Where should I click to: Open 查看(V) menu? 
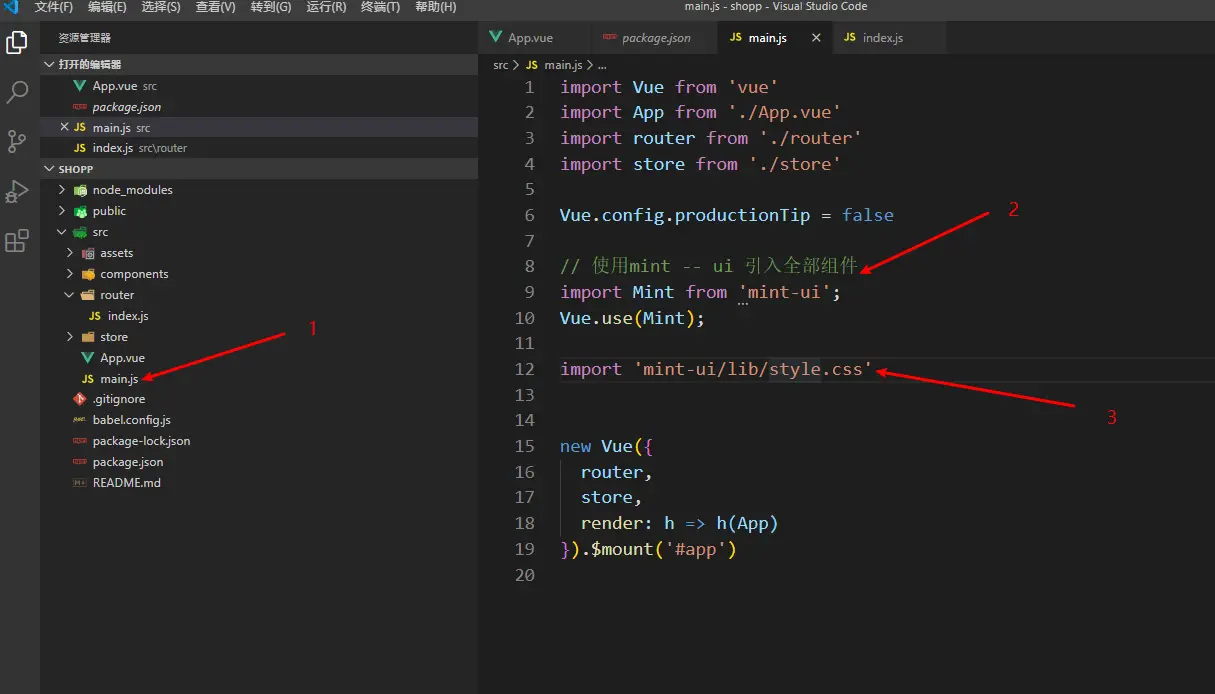[x=215, y=7]
